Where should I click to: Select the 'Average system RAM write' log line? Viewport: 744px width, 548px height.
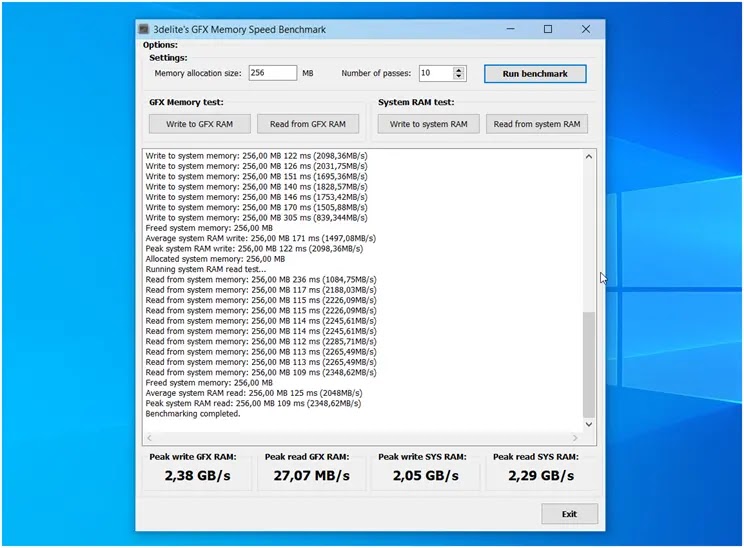click(260, 238)
